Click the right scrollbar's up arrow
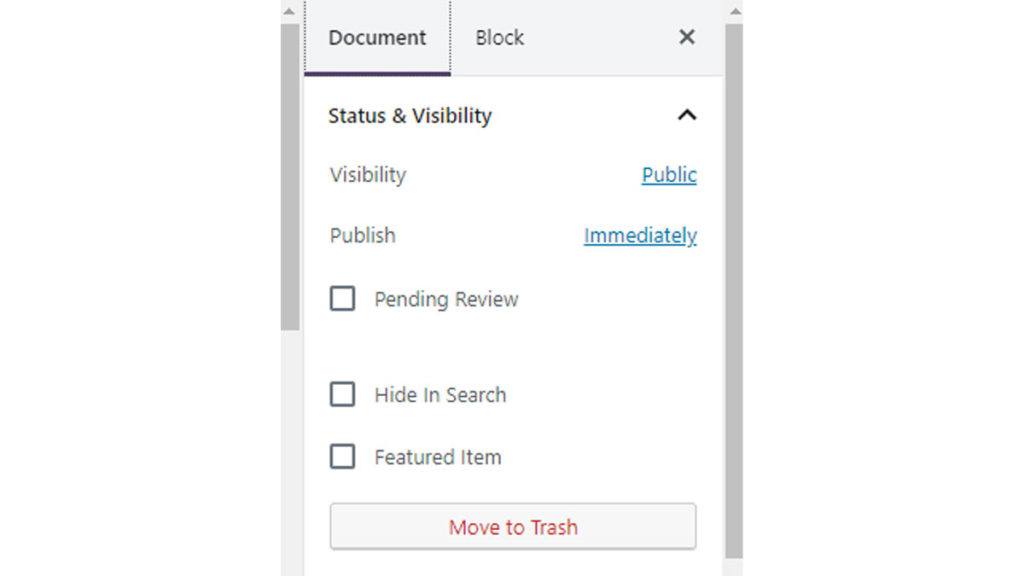Image resolution: width=1024 pixels, height=576 pixels. tap(734, 11)
